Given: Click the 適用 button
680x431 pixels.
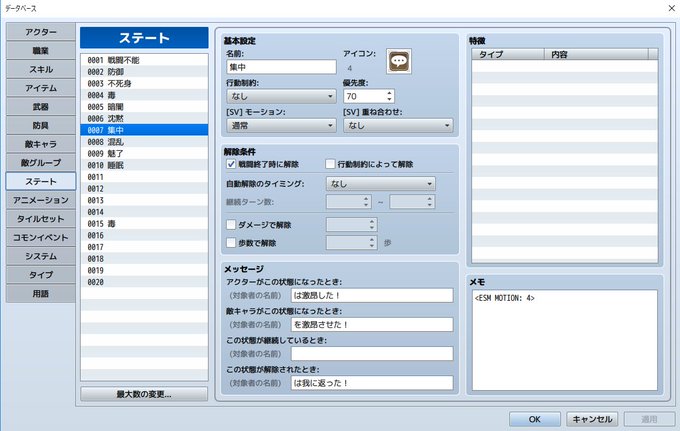Looking at the screenshot, I should tap(649, 419).
